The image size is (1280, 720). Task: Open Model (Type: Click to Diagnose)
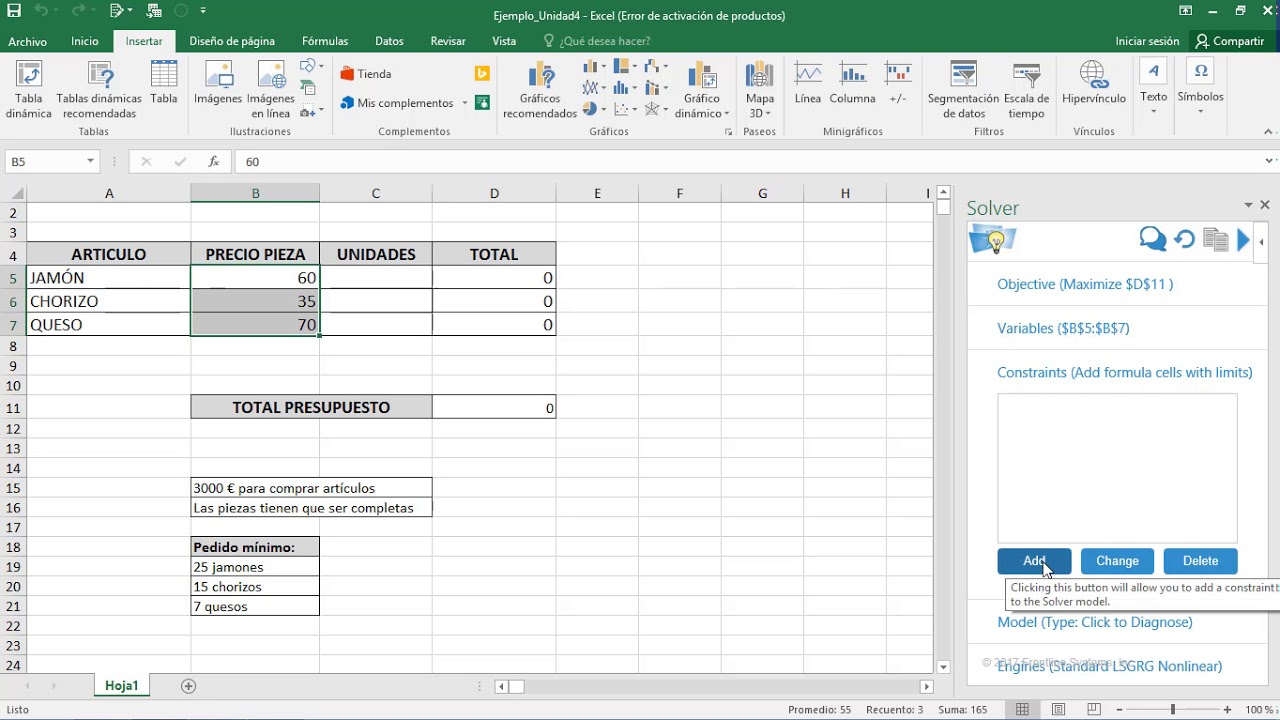1095,622
